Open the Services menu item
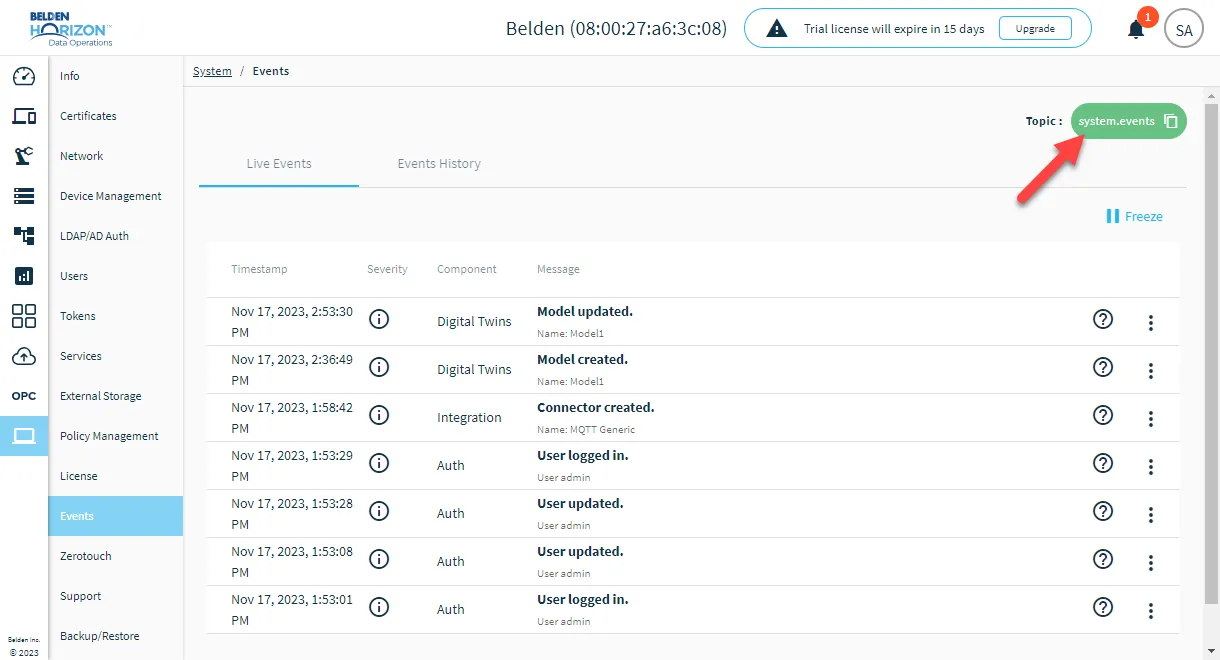This screenshot has width=1220, height=660. pyautogui.click(x=116, y=356)
